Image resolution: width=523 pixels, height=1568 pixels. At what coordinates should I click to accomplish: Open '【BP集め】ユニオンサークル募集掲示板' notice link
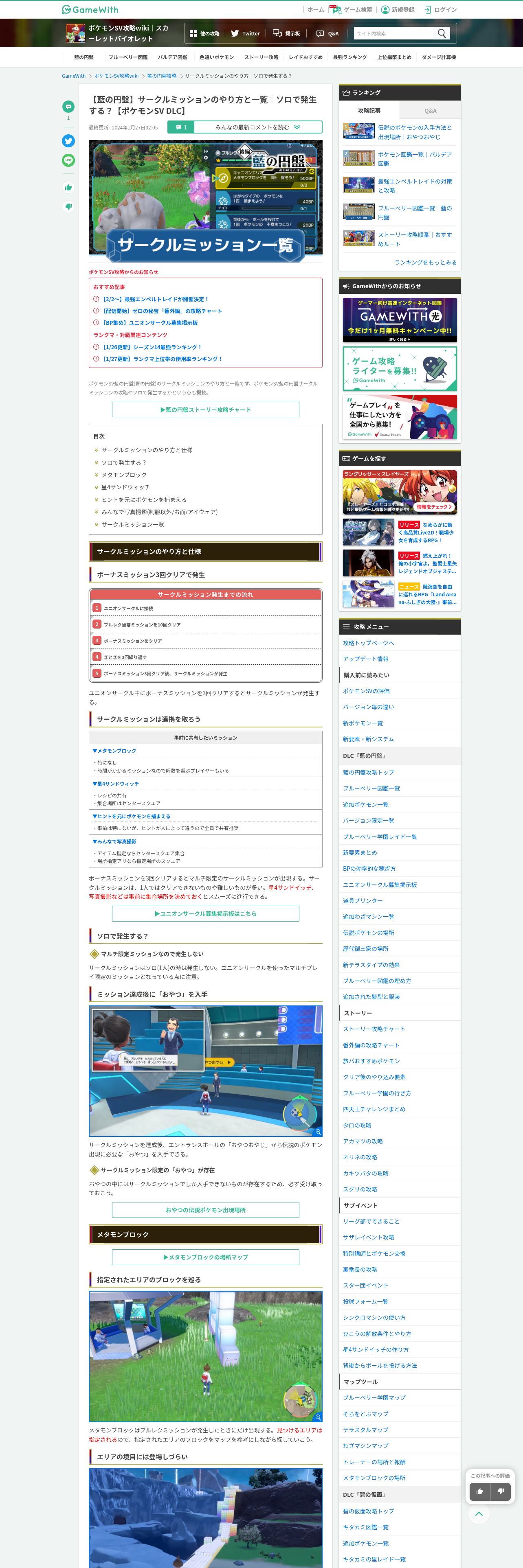[150, 323]
